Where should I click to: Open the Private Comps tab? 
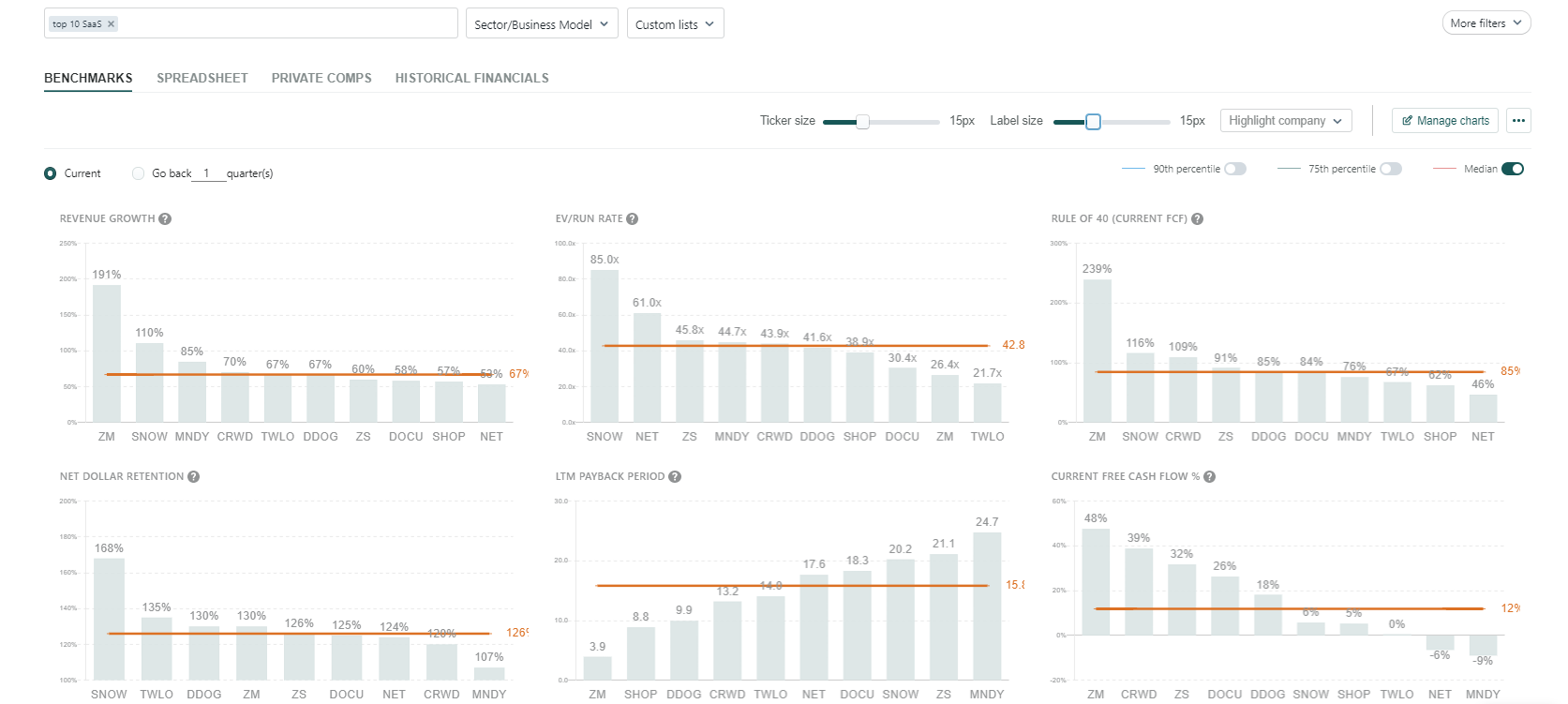pyautogui.click(x=321, y=78)
